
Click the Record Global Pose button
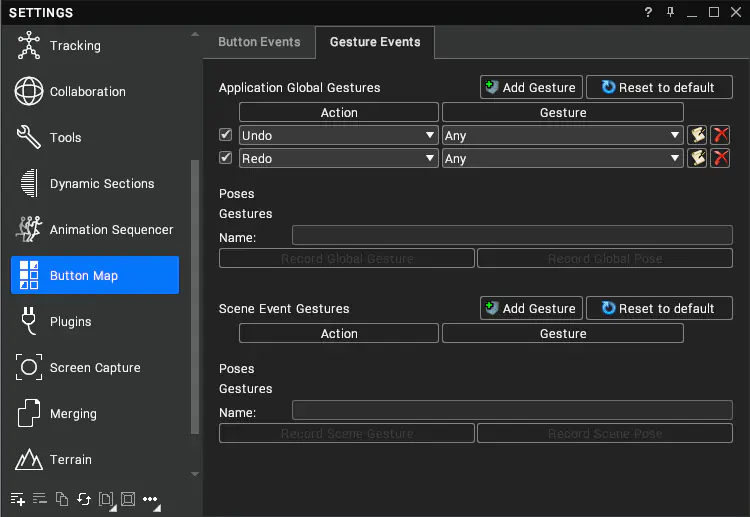point(605,258)
